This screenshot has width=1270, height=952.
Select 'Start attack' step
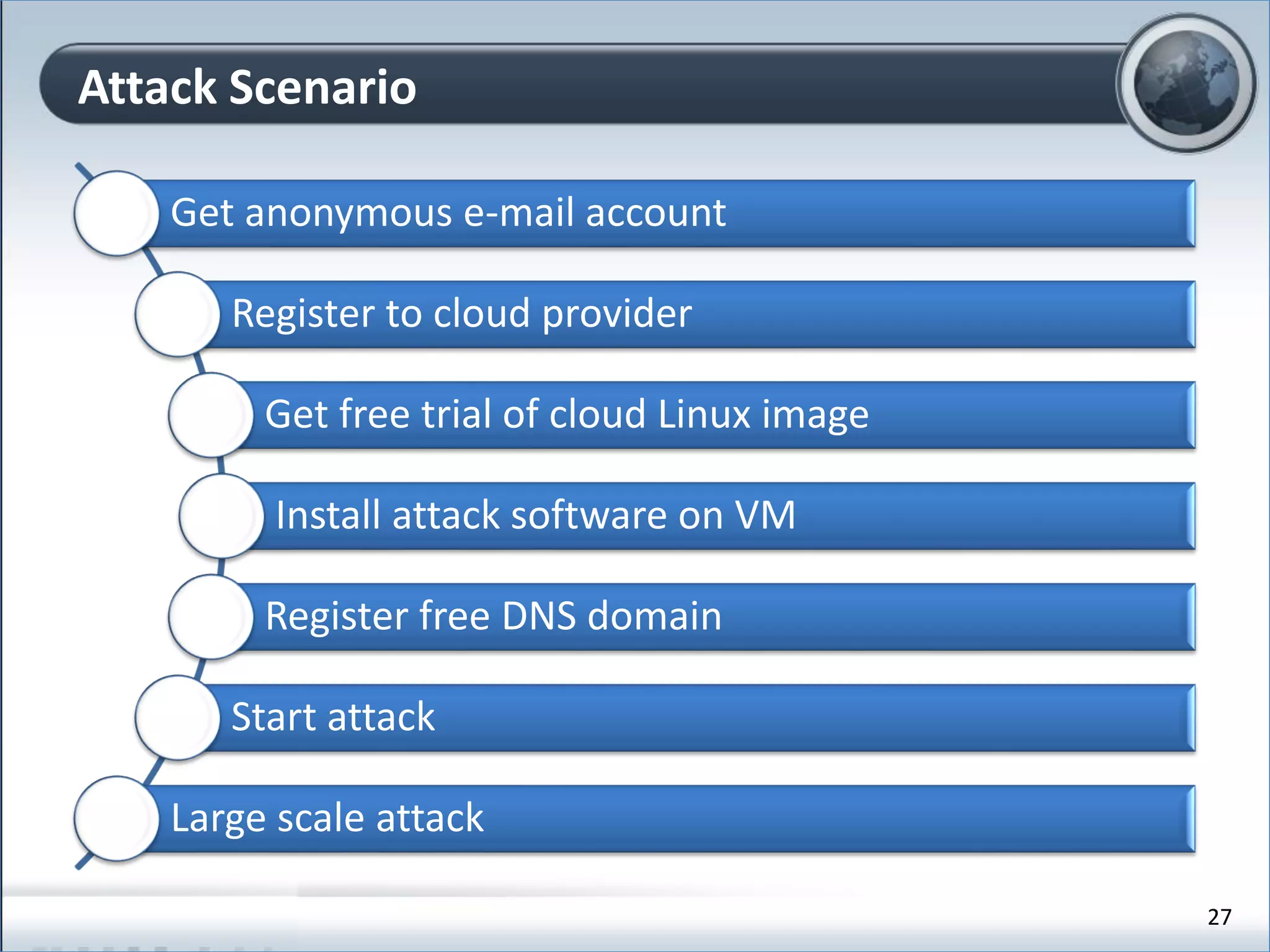click(700, 718)
